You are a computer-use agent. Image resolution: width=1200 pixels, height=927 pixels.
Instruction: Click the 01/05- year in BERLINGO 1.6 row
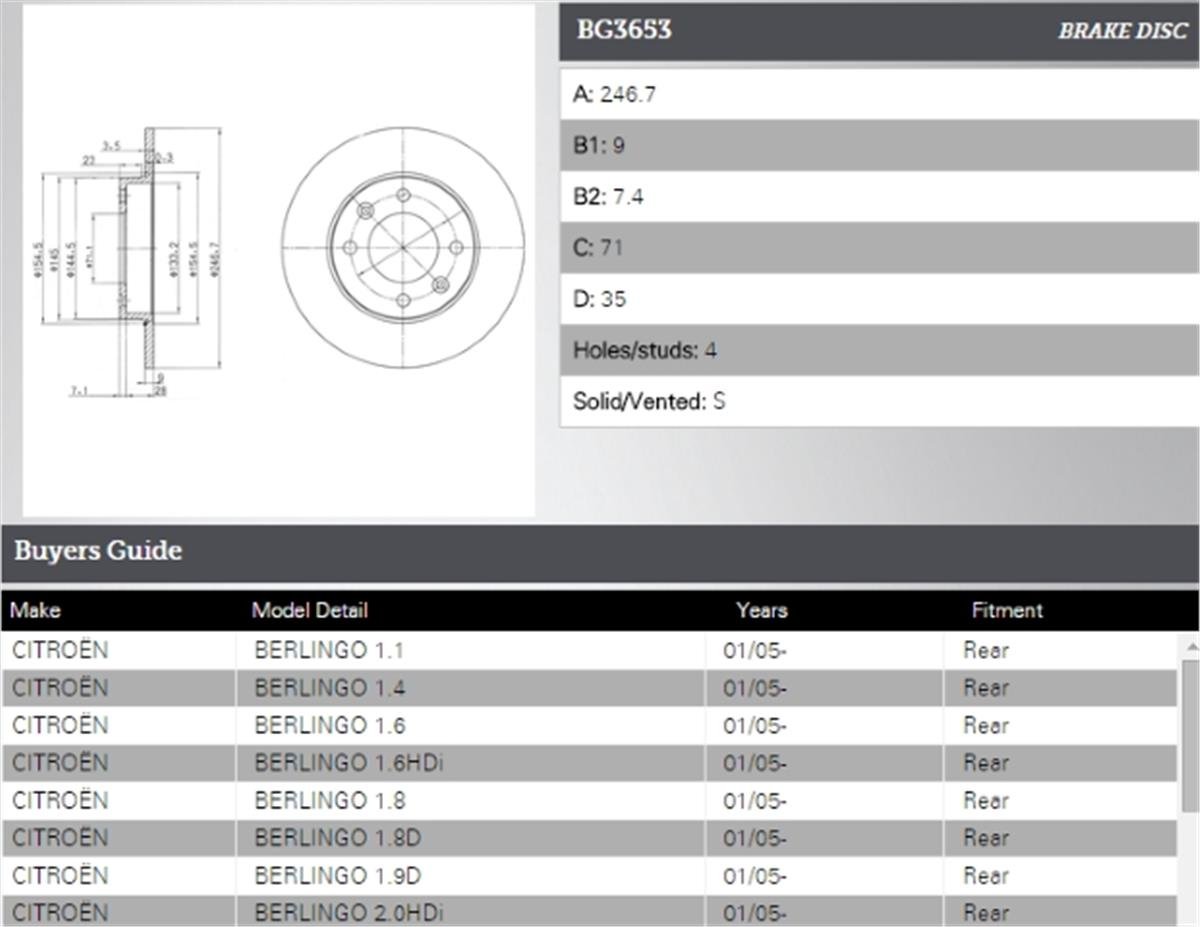point(755,726)
